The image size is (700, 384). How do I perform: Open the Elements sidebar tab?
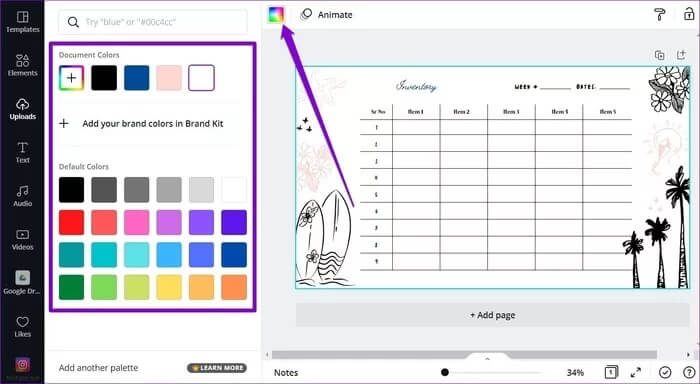pyautogui.click(x=22, y=65)
